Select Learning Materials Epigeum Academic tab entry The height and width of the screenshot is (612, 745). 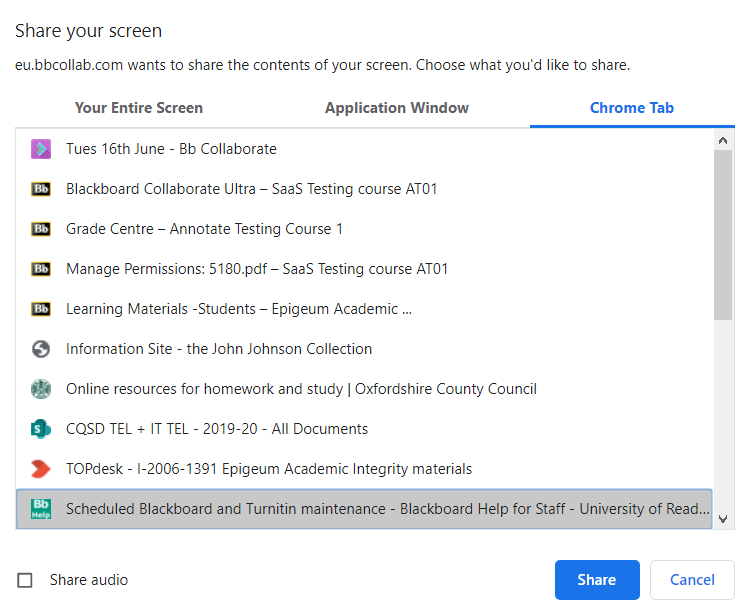pos(239,309)
